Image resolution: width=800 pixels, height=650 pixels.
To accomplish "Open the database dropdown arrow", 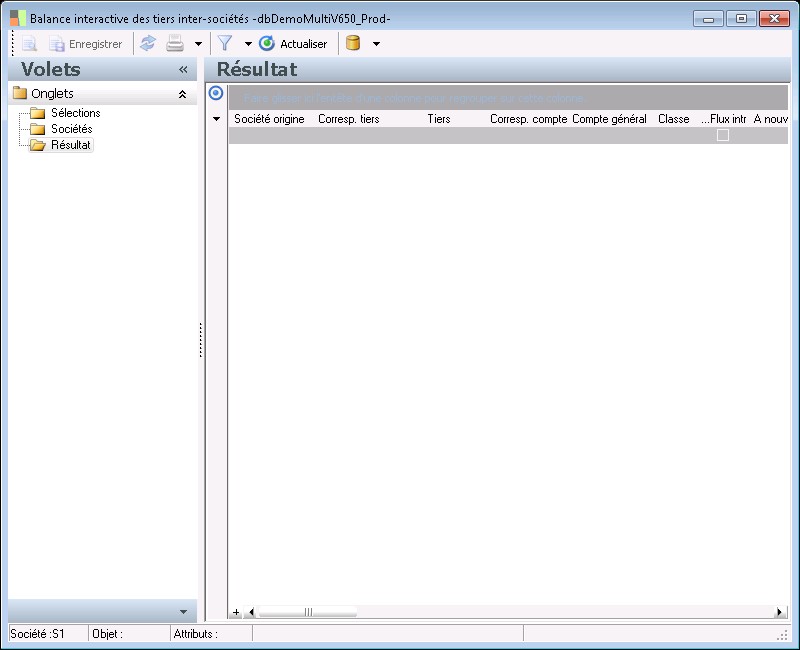I will pos(377,44).
